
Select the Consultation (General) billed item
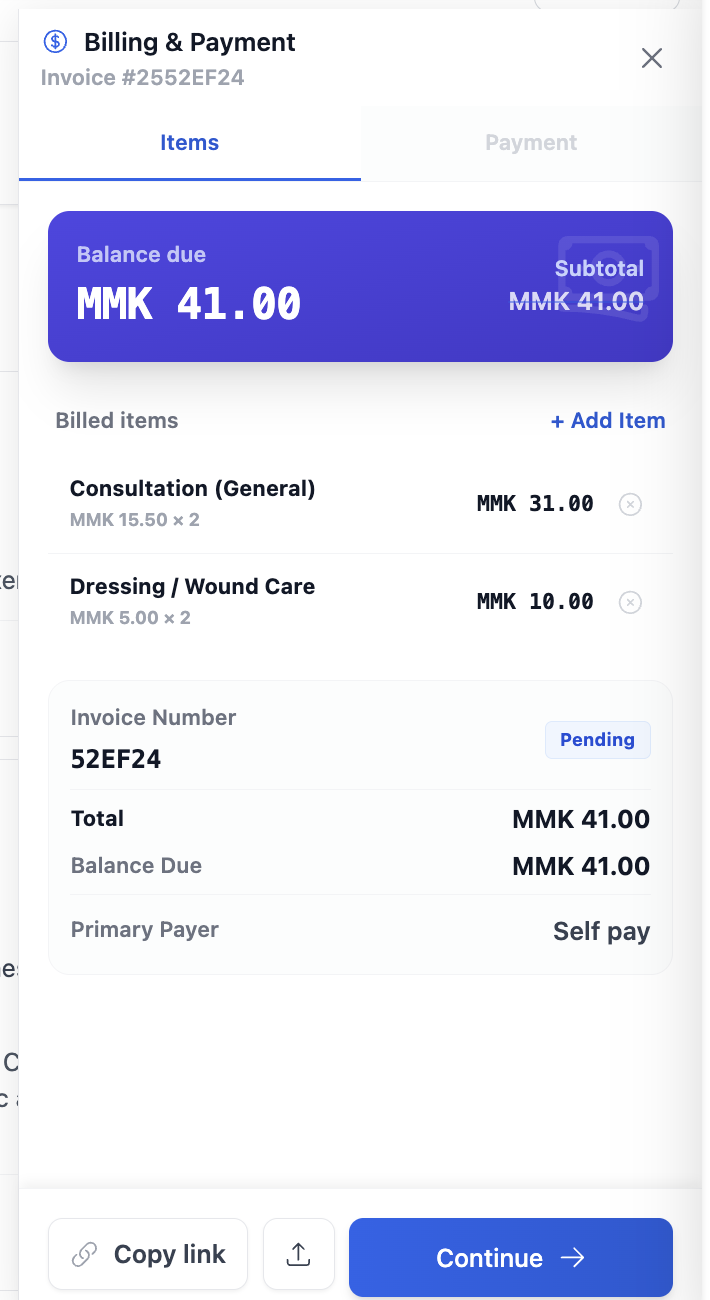[192, 489]
